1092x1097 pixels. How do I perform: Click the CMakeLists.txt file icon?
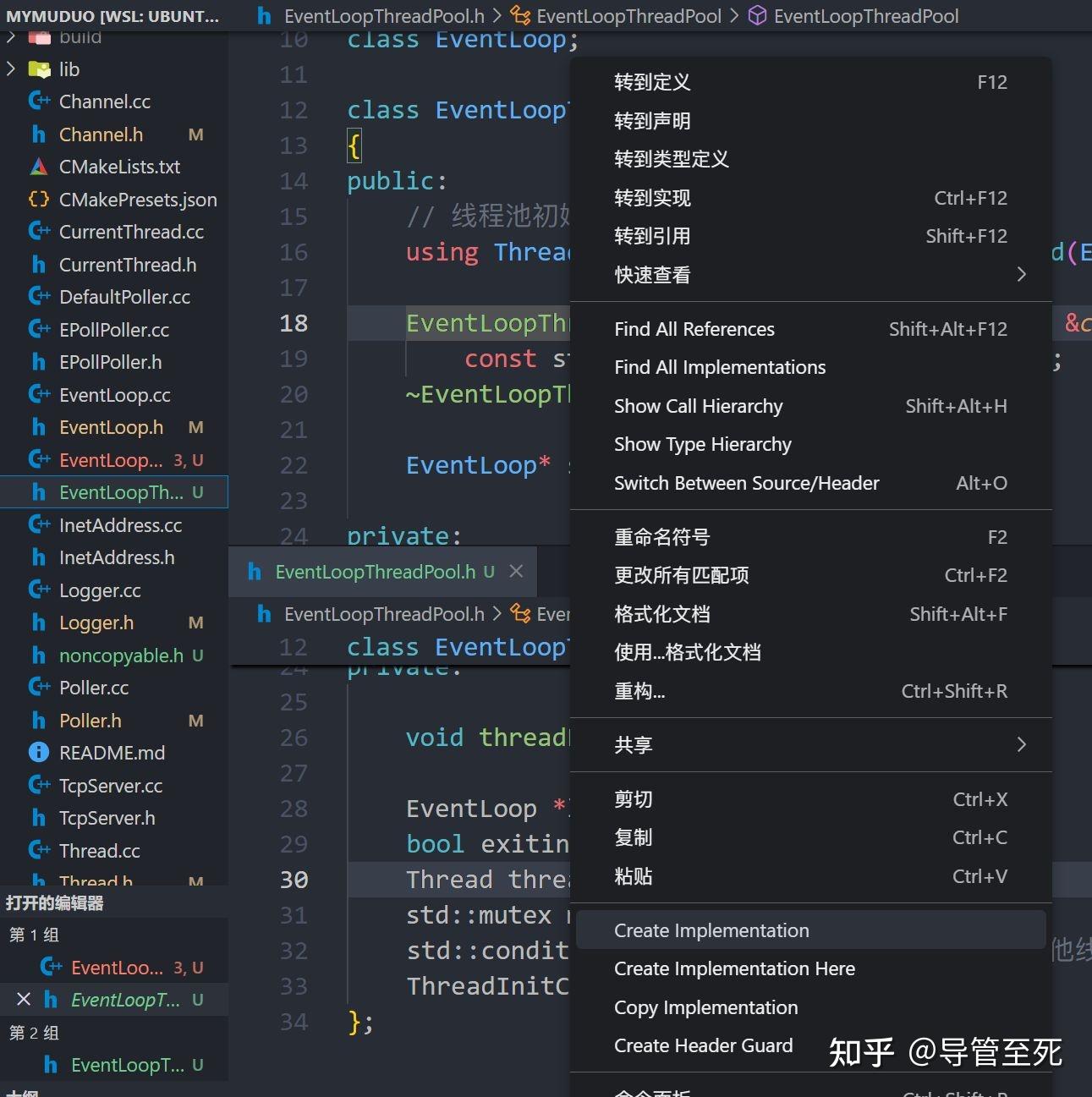click(39, 167)
